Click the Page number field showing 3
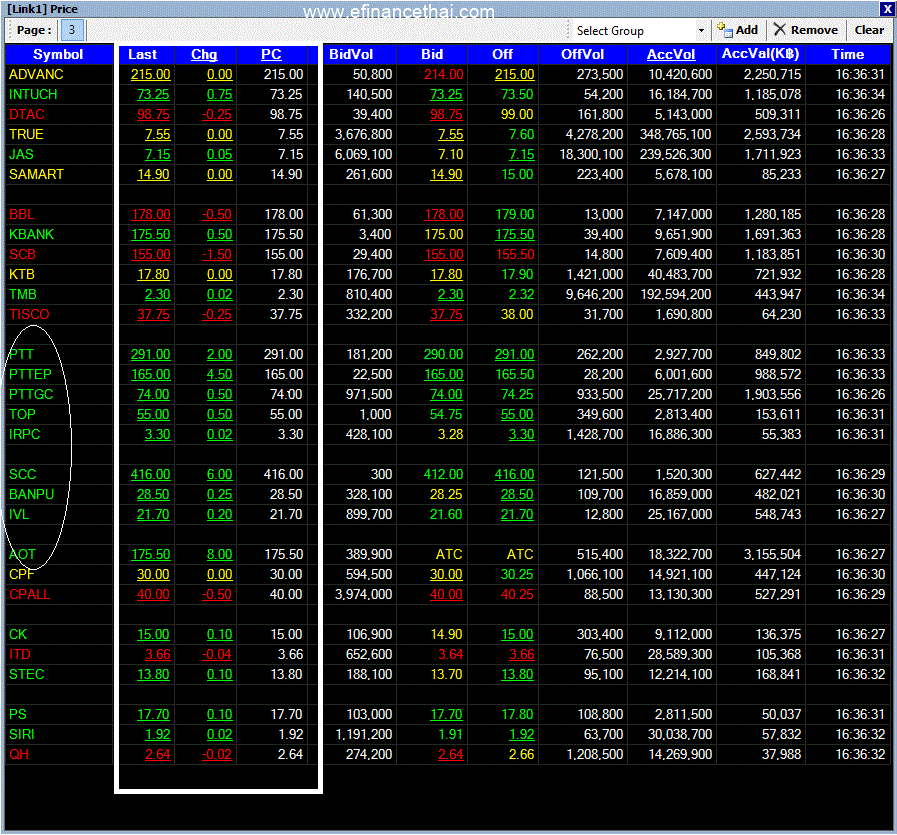897x835 pixels. pyautogui.click(x=72, y=30)
